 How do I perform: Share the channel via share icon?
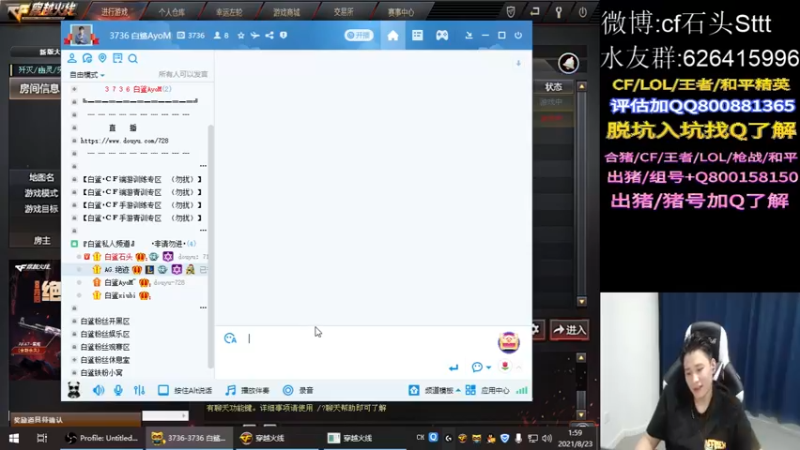[x=269, y=35]
